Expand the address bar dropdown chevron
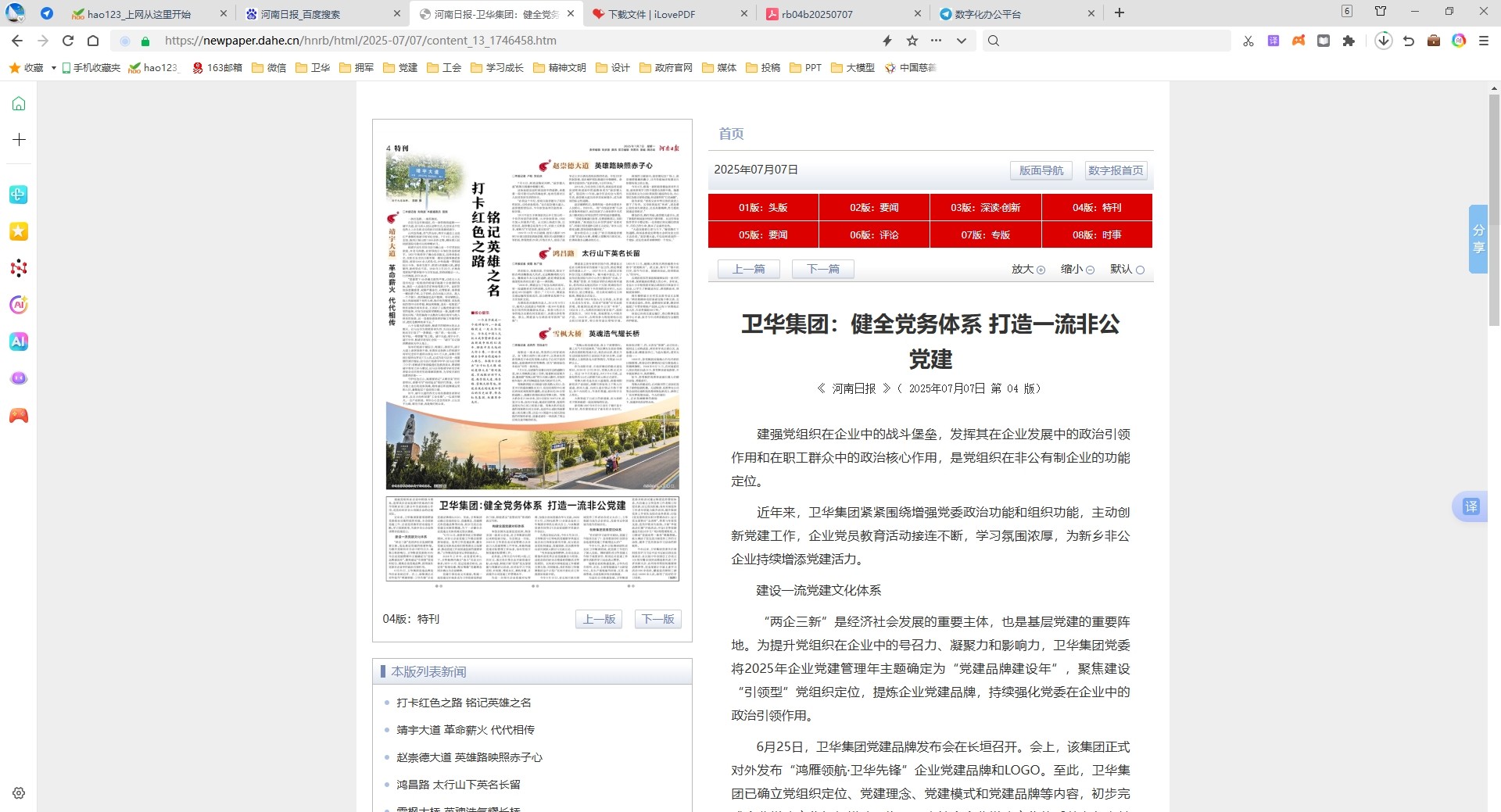Image resolution: width=1501 pixels, height=812 pixels. click(962, 41)
